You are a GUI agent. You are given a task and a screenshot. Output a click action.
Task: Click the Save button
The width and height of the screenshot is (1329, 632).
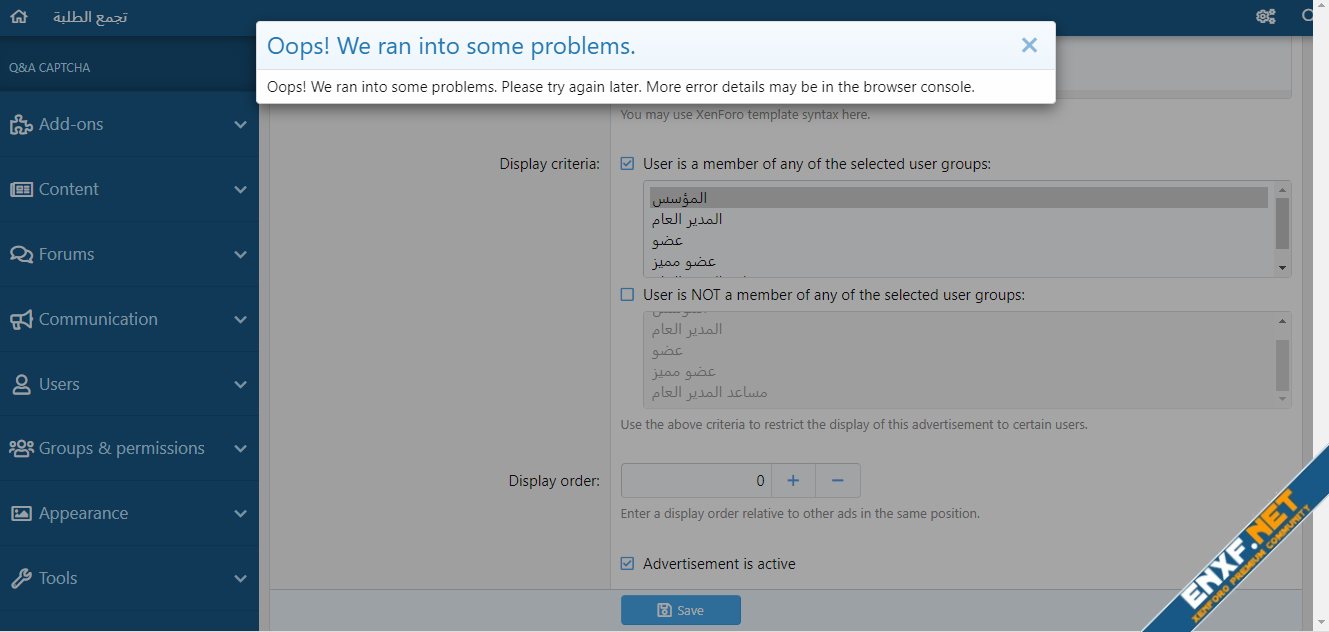(680, 610)
